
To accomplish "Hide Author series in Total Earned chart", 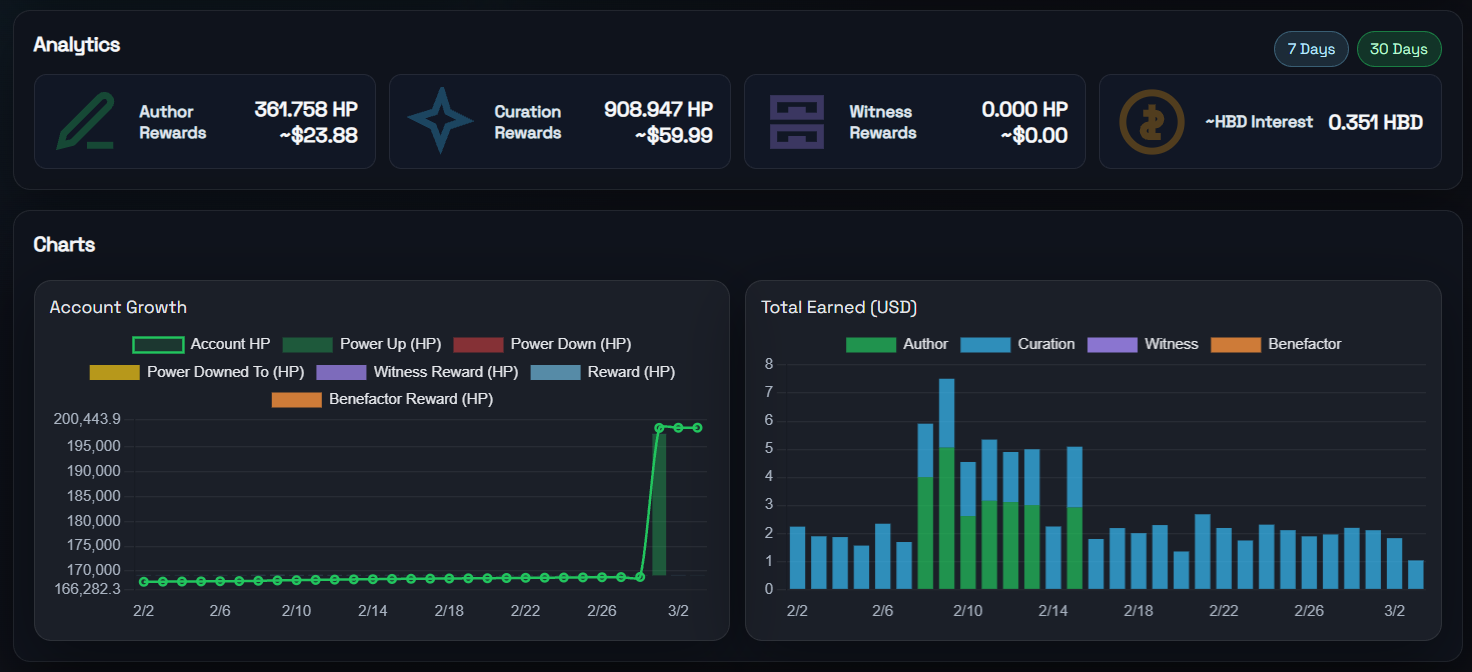I will 897,344.
